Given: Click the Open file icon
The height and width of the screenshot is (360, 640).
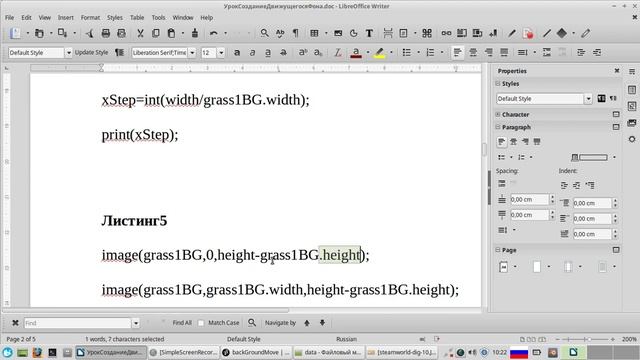Looking at the screenshot, I should [x=39, y=33].
